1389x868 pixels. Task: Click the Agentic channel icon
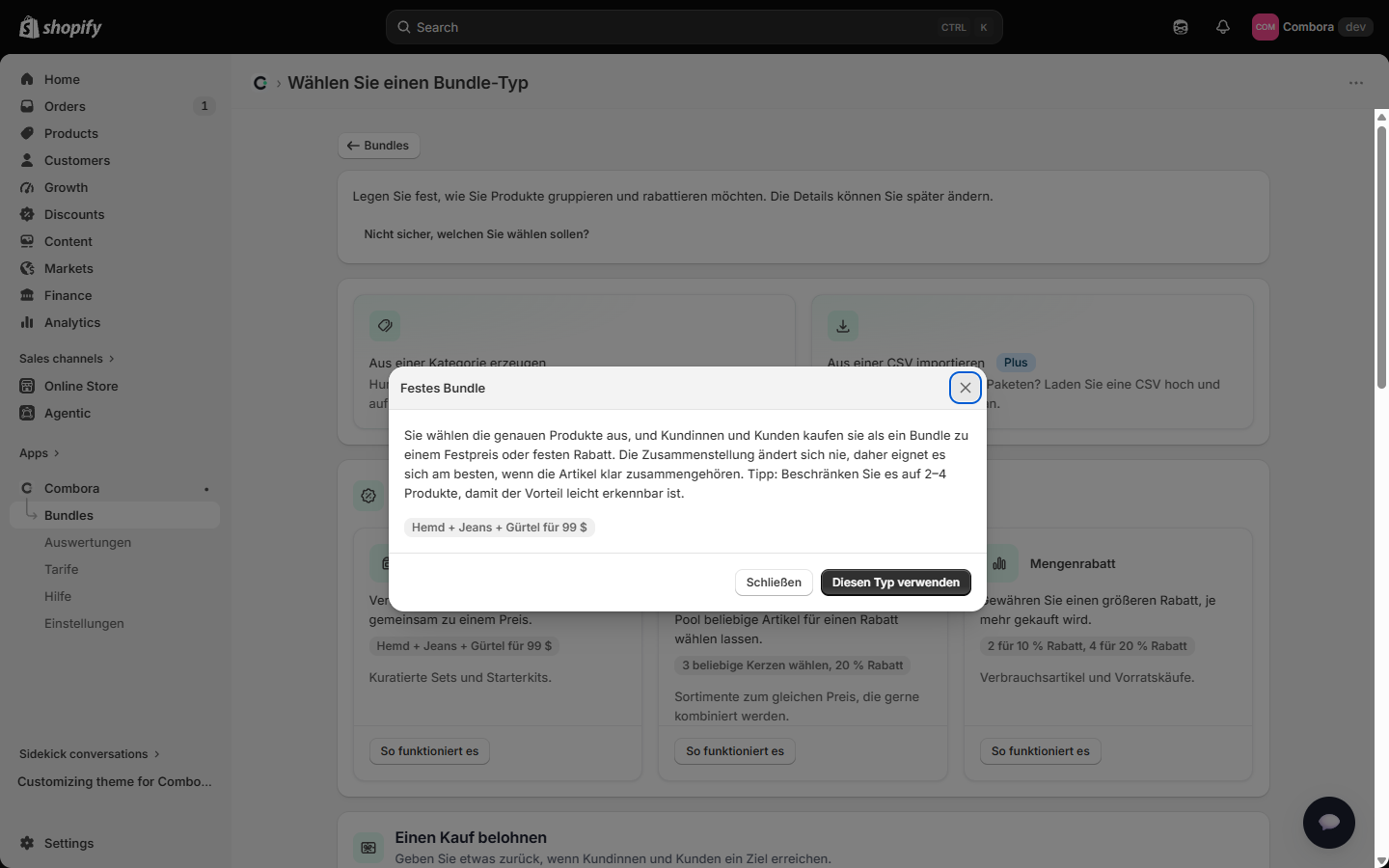click(x=27, y=413)
